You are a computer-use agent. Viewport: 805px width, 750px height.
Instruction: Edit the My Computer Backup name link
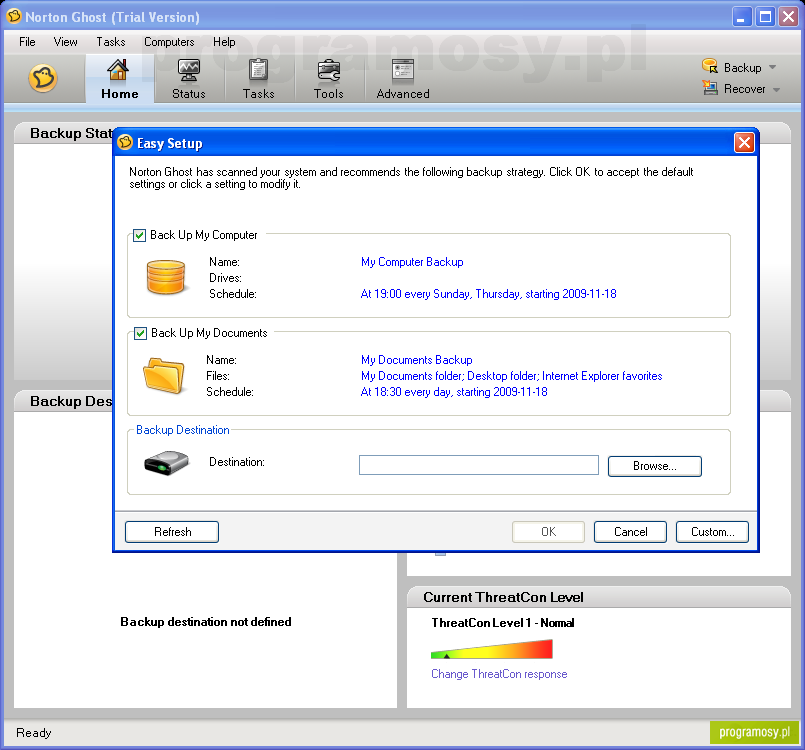tap(412, 262)
